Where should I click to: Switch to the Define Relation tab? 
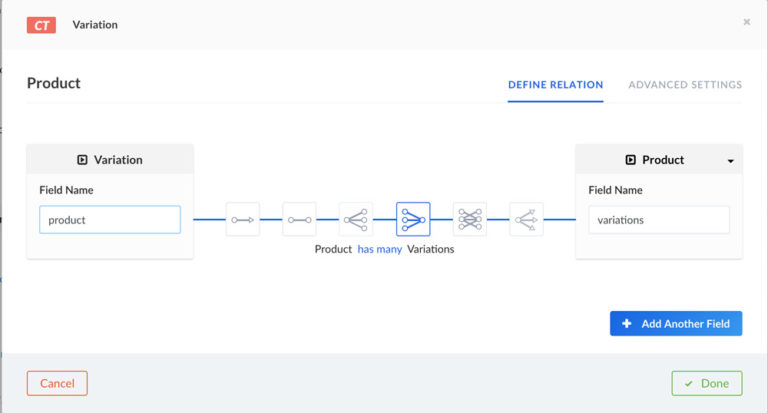pos(555,85)
